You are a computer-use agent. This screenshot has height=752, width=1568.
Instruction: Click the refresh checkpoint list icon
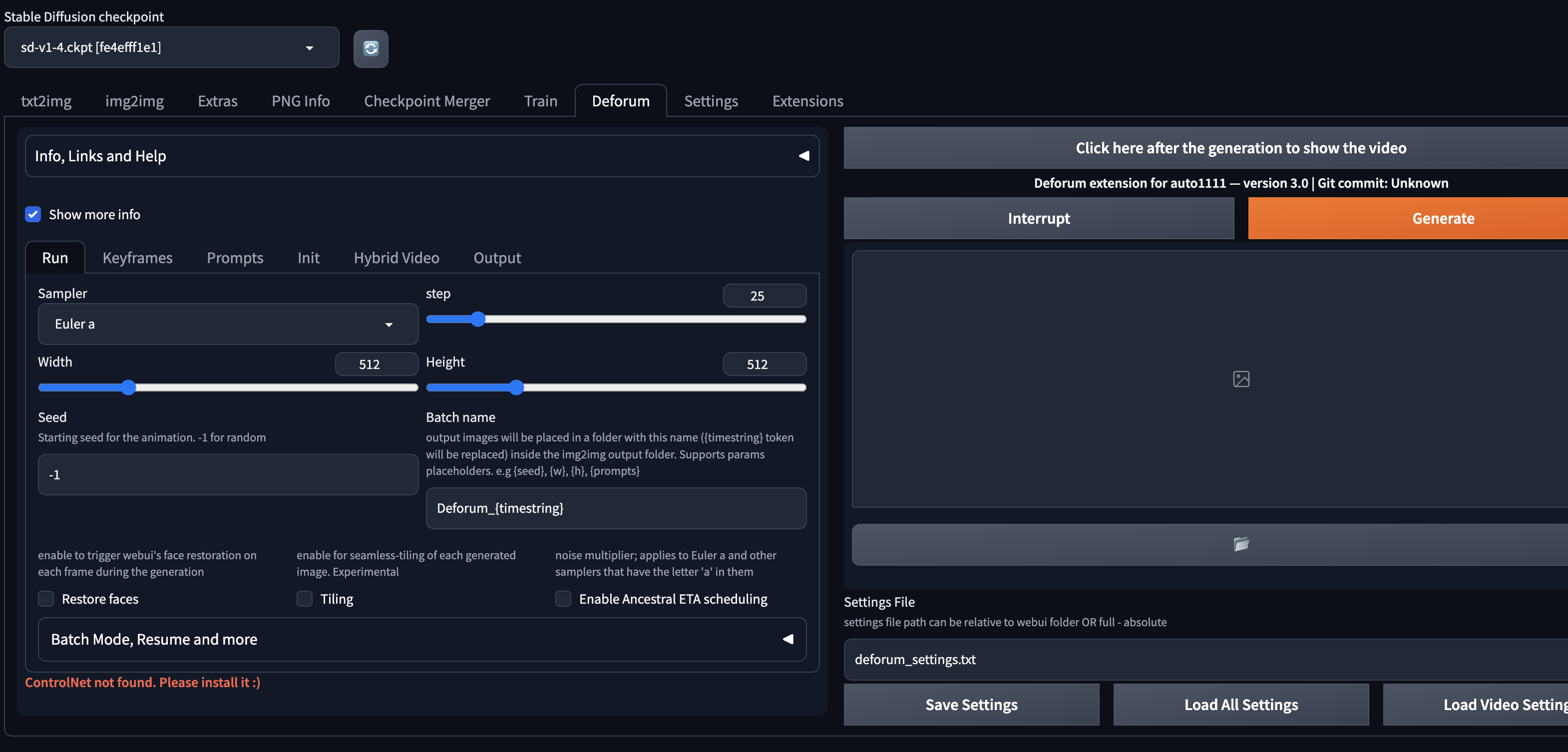pyautogui.click(x=371, y=48)
